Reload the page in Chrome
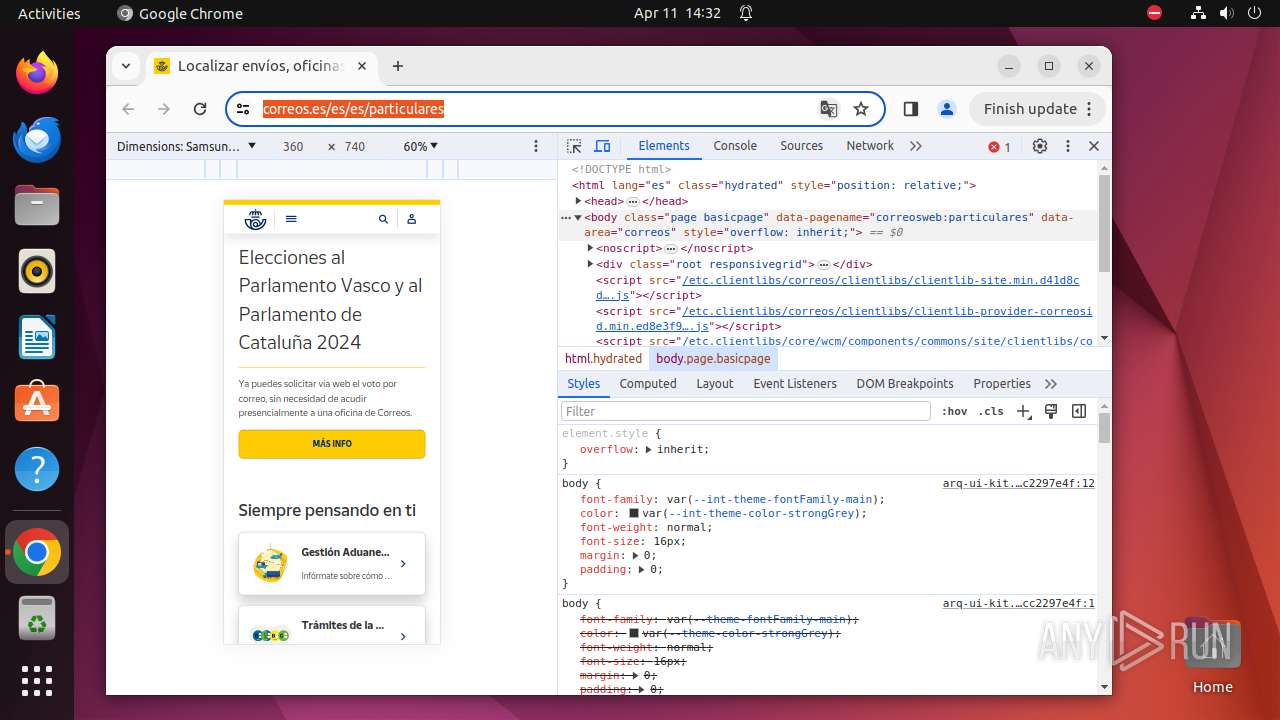Image resolution: width=1280 pixels, height=720 pixels. coord(200,109)
